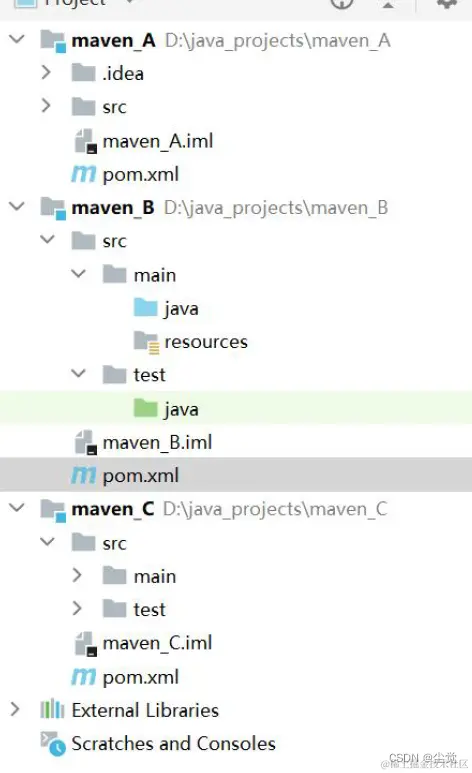472x773 pixels.
Task: Select the maven_C module root
Action: (113, 509)
